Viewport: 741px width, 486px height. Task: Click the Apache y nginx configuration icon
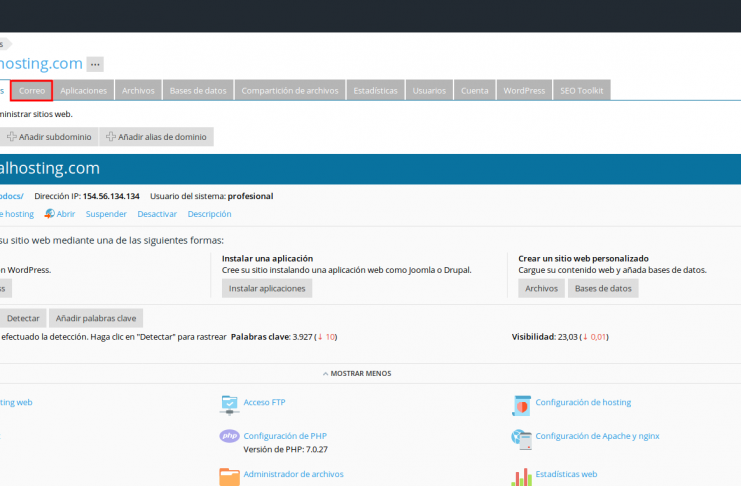(x=521, y=436)
